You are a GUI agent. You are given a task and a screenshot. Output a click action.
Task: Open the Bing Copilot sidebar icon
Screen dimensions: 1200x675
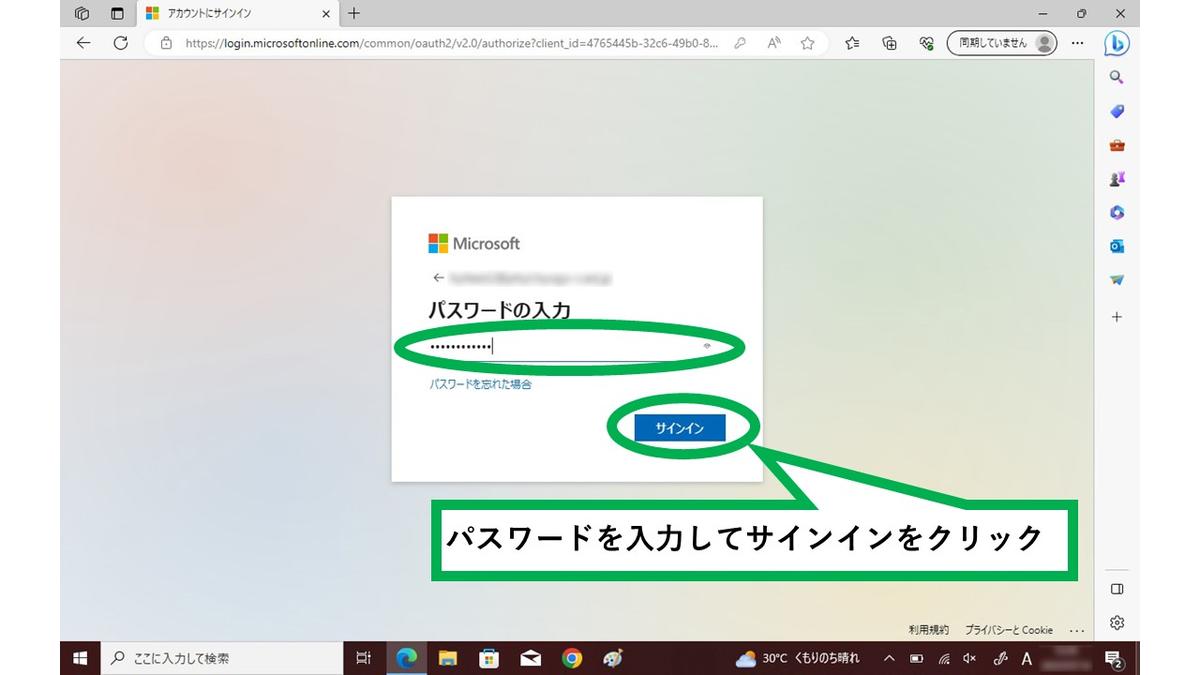point(1117,44)
